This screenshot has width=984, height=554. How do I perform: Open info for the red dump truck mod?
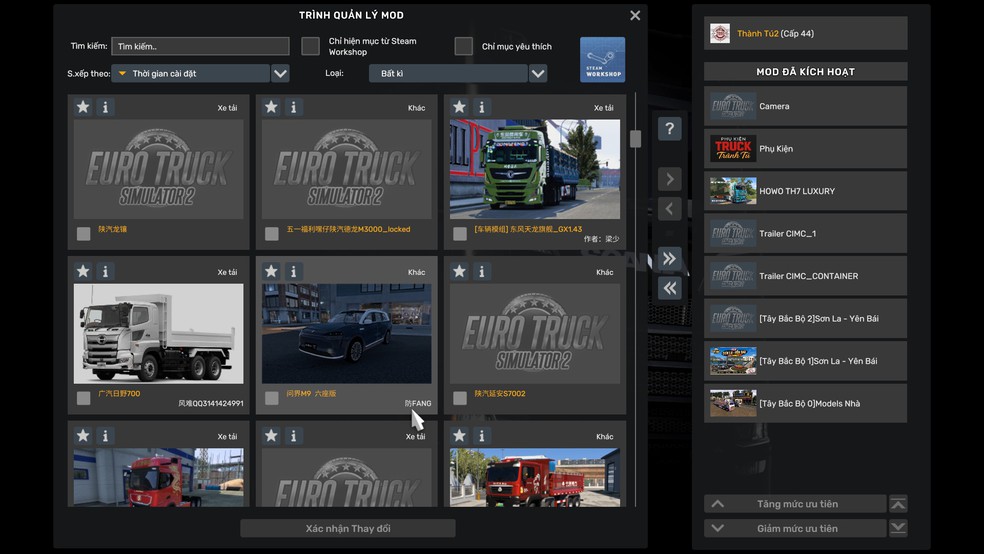(x=482, y=436)
